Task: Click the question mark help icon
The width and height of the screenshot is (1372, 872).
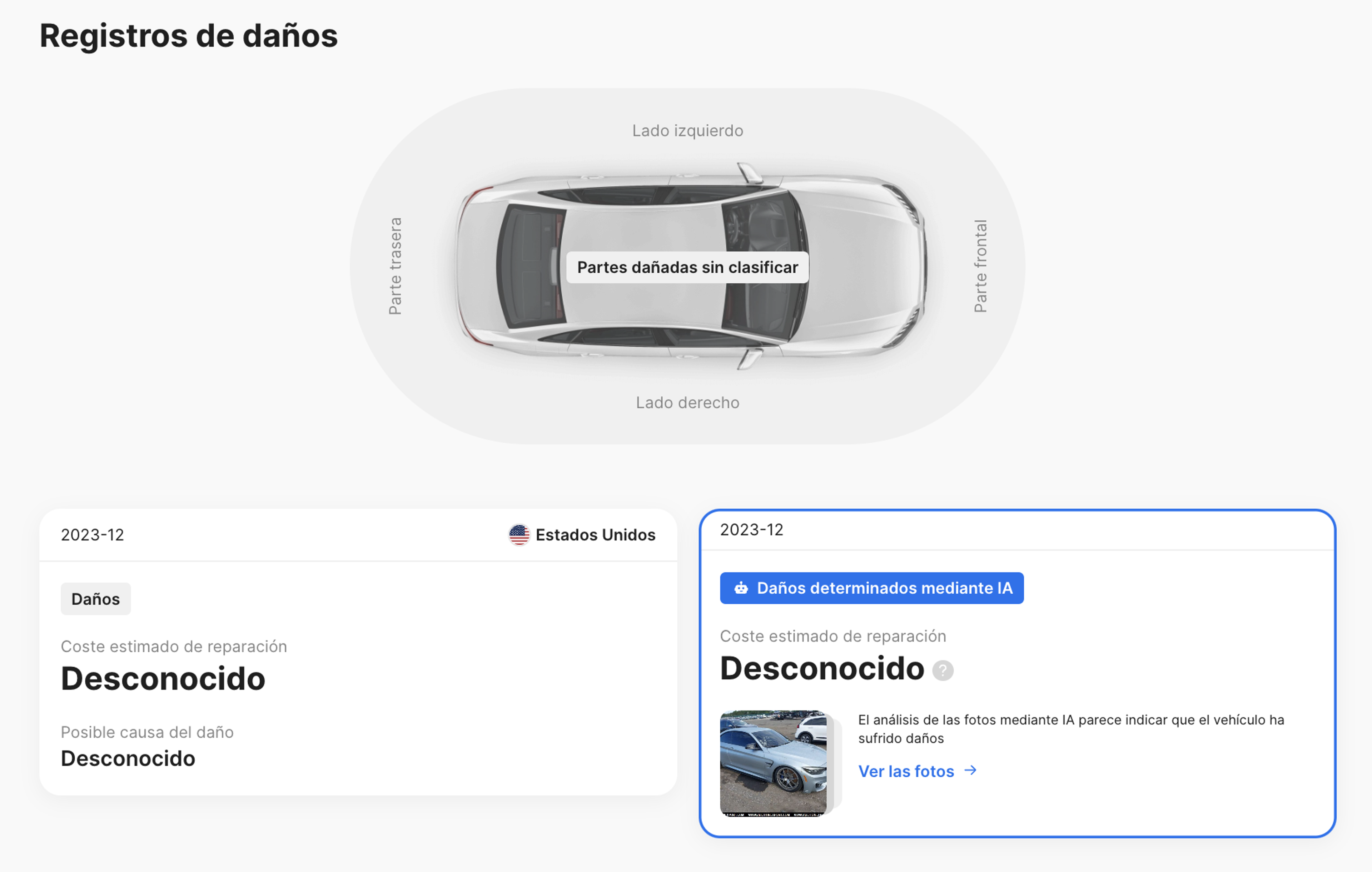Action: click(943, 671)
